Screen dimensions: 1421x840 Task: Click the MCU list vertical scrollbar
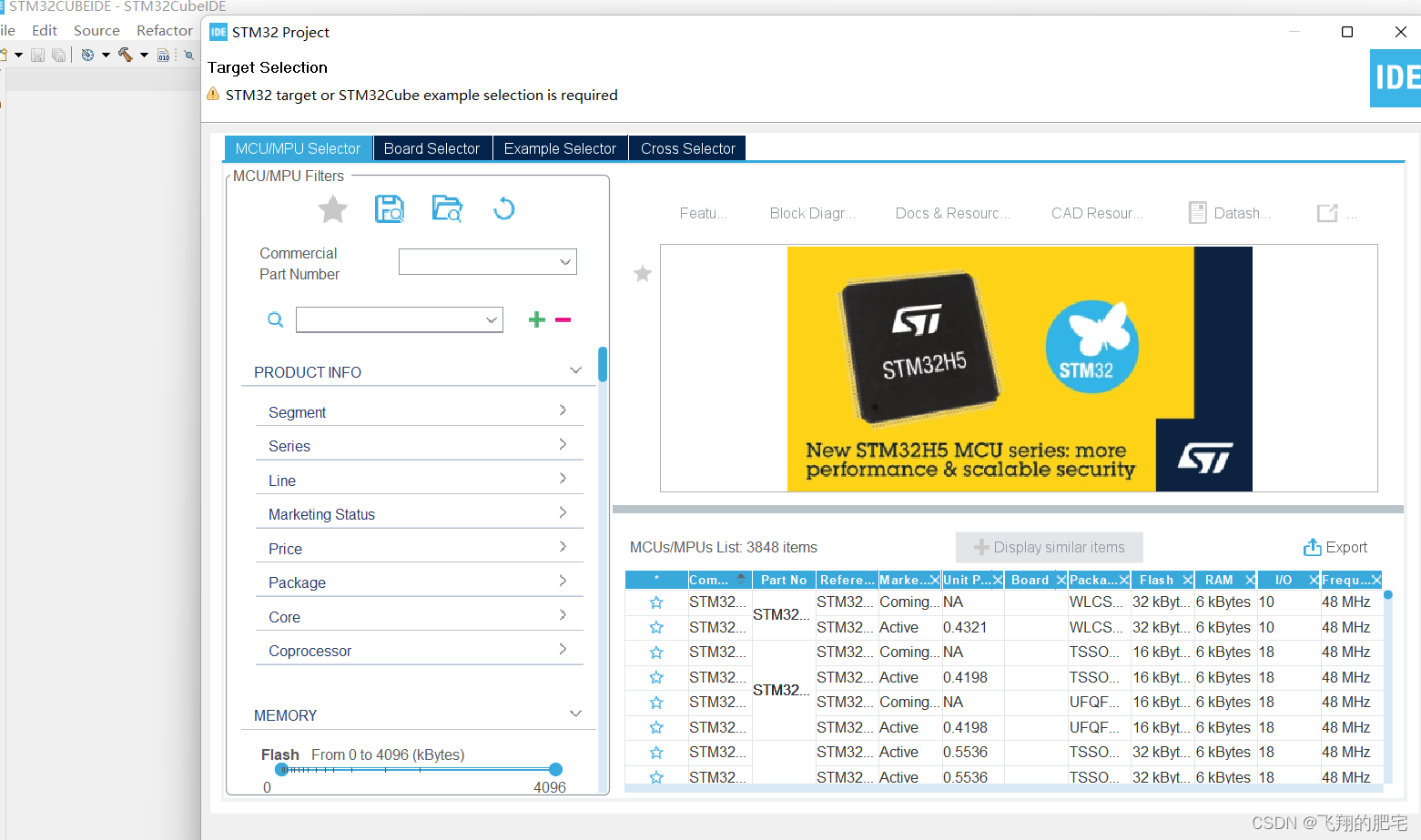1388,595
